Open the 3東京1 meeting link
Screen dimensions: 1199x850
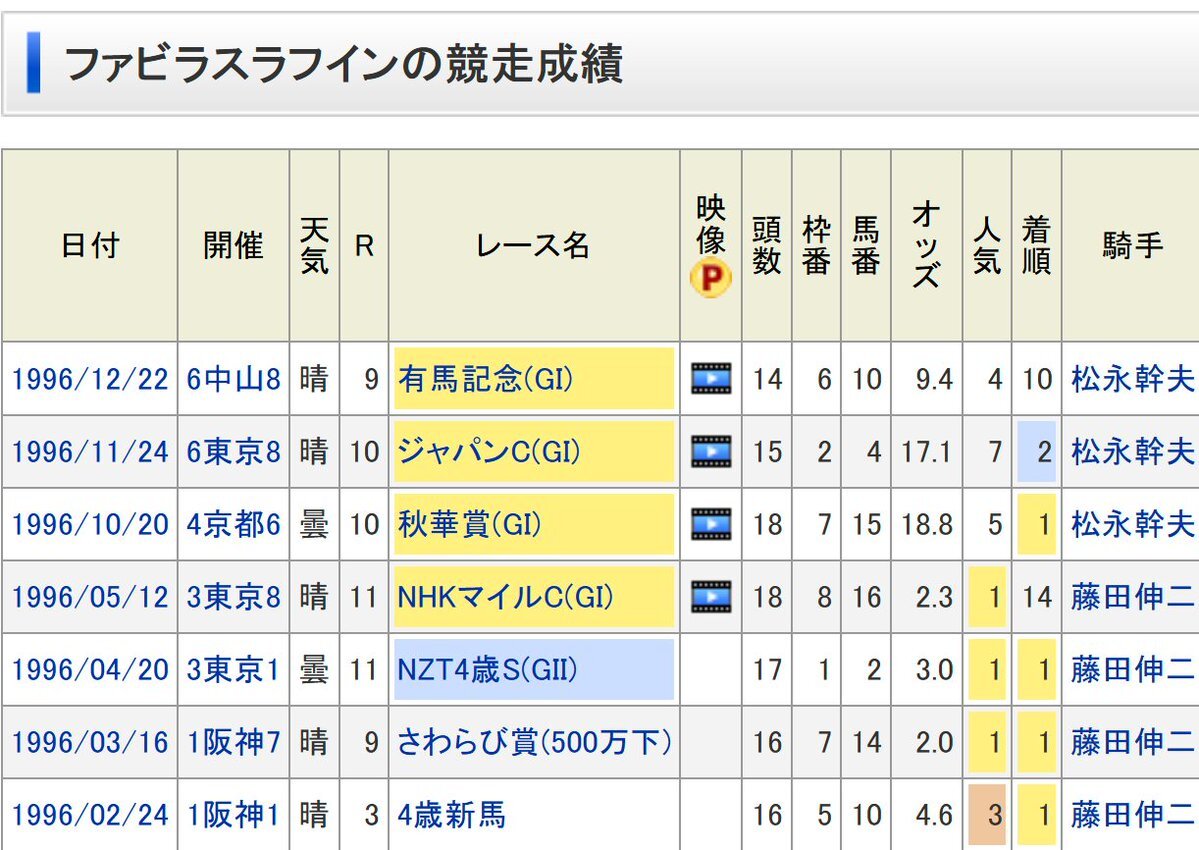[233, 670]
